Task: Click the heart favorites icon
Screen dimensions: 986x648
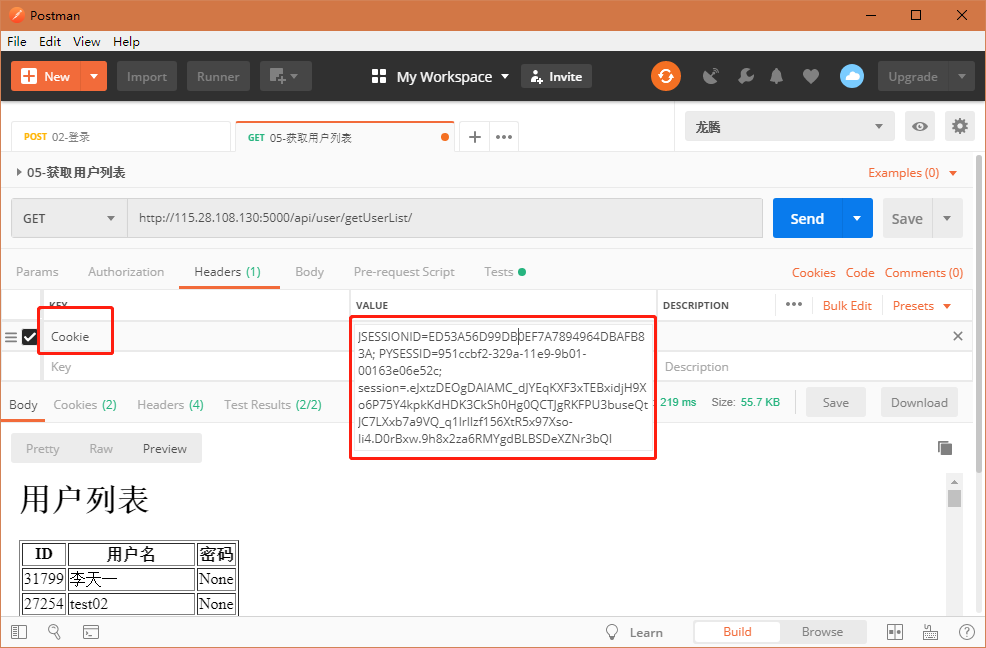Action: (810, 76)
